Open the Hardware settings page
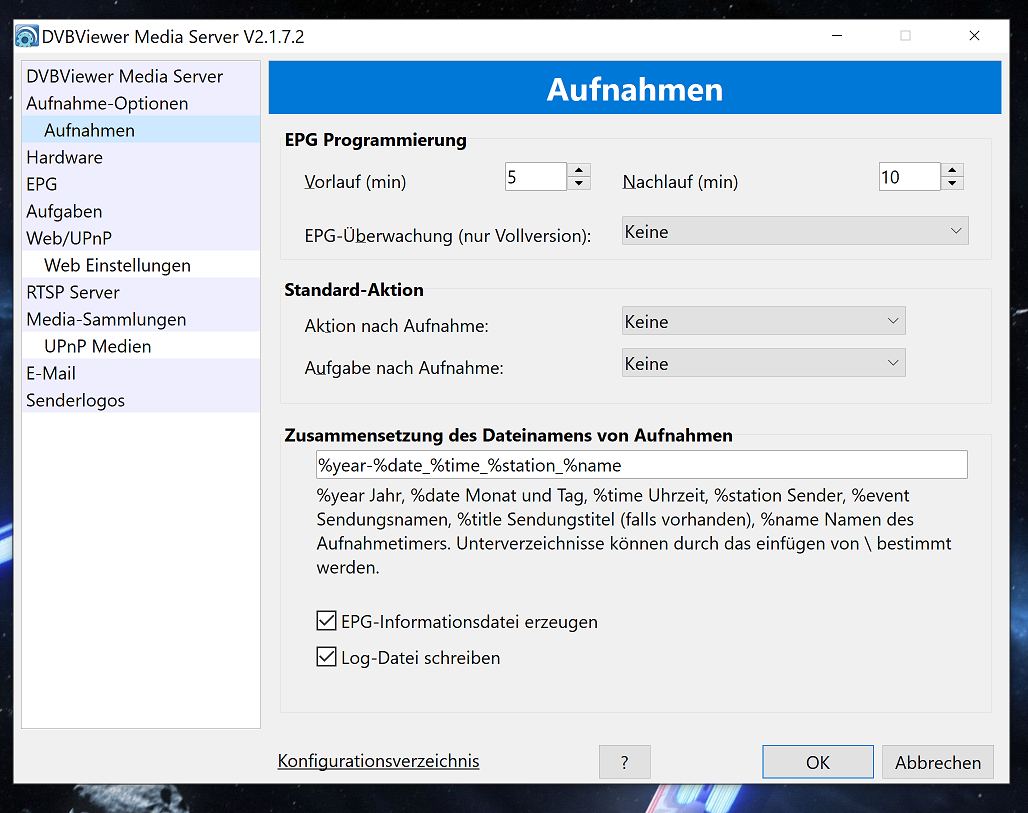1028x813 pixels. point(141,157)
